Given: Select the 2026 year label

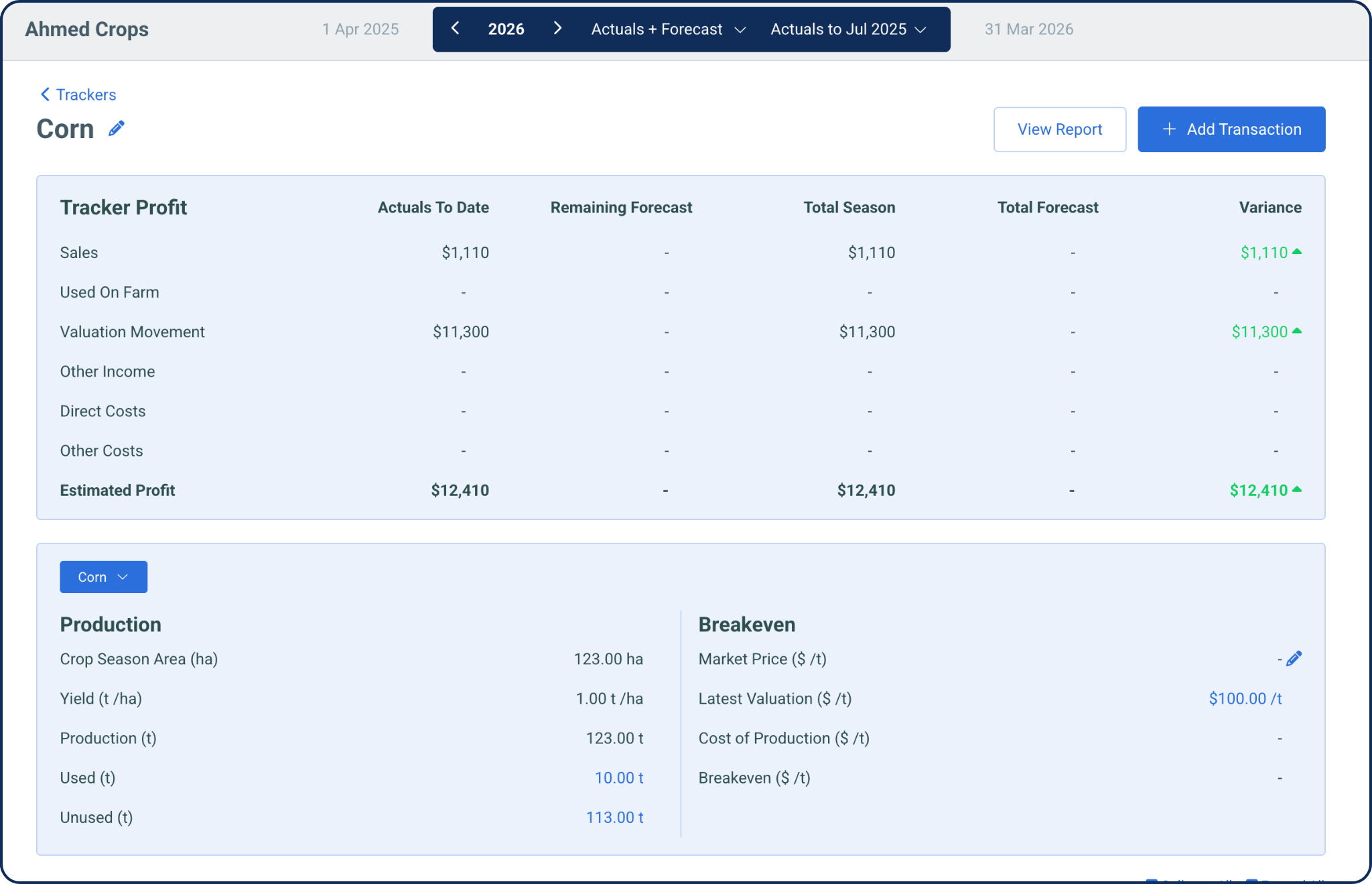Looking at the screenshot, I should coord(506,29).
